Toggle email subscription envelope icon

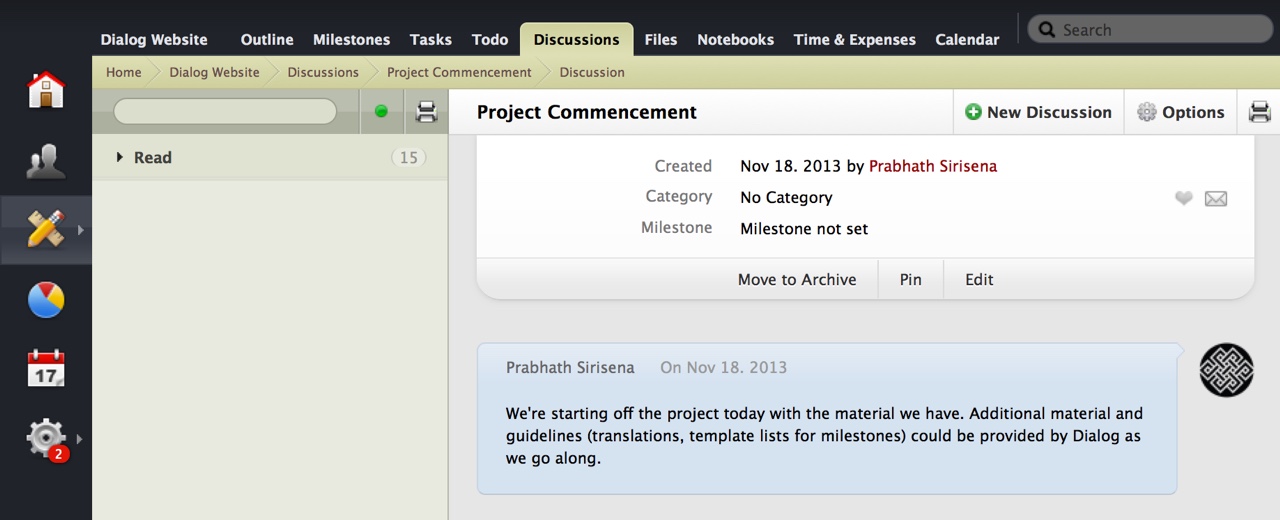(1216, 198)
